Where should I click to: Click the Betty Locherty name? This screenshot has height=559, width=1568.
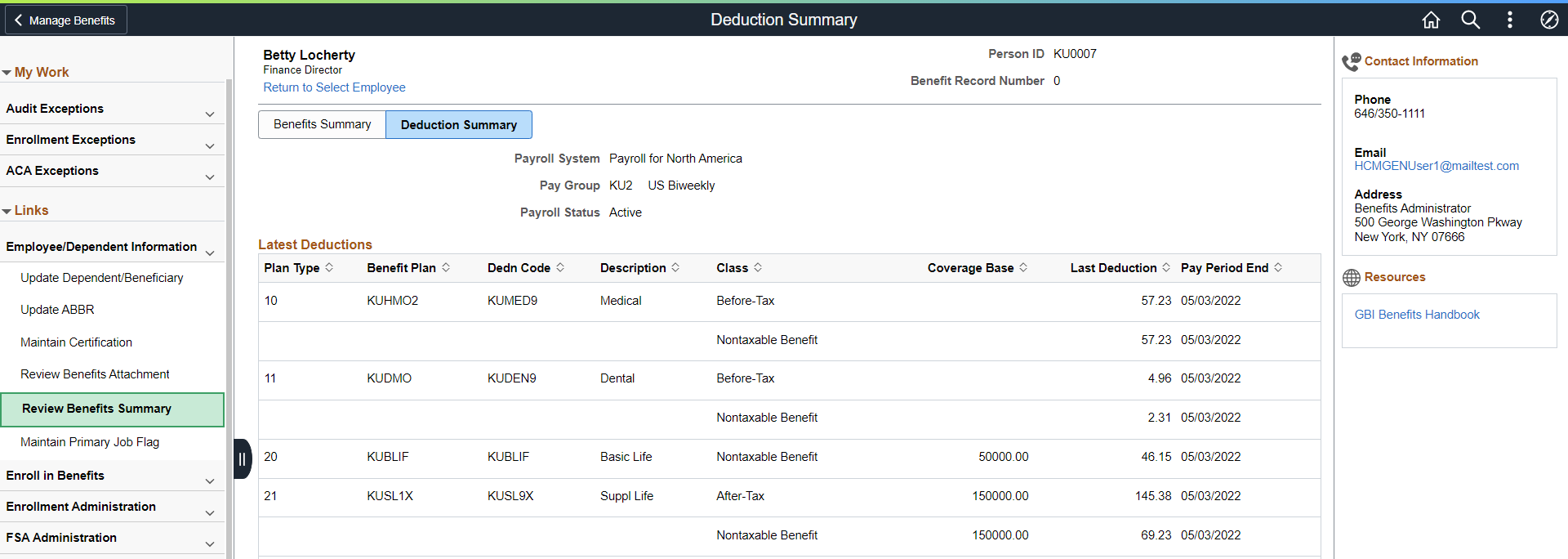click(x=309, y=55)
